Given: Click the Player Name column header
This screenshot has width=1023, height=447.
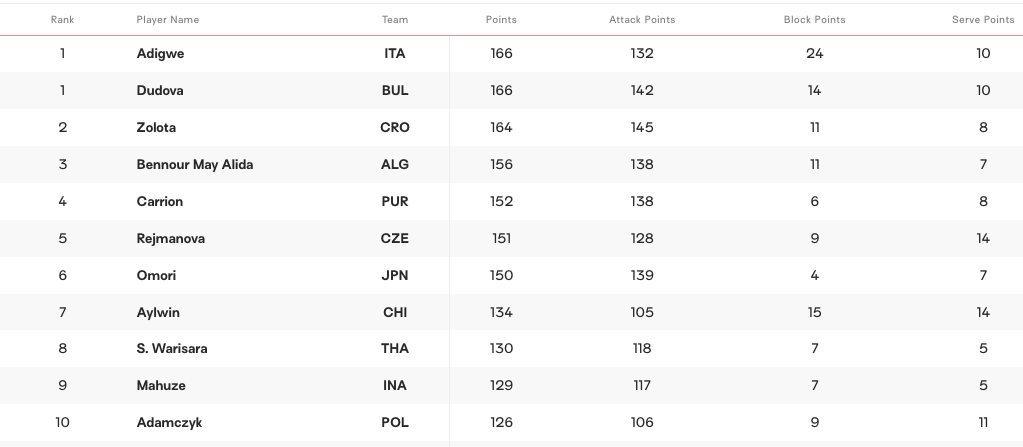Looking at the screenshot, I should [x=168, y=20].
